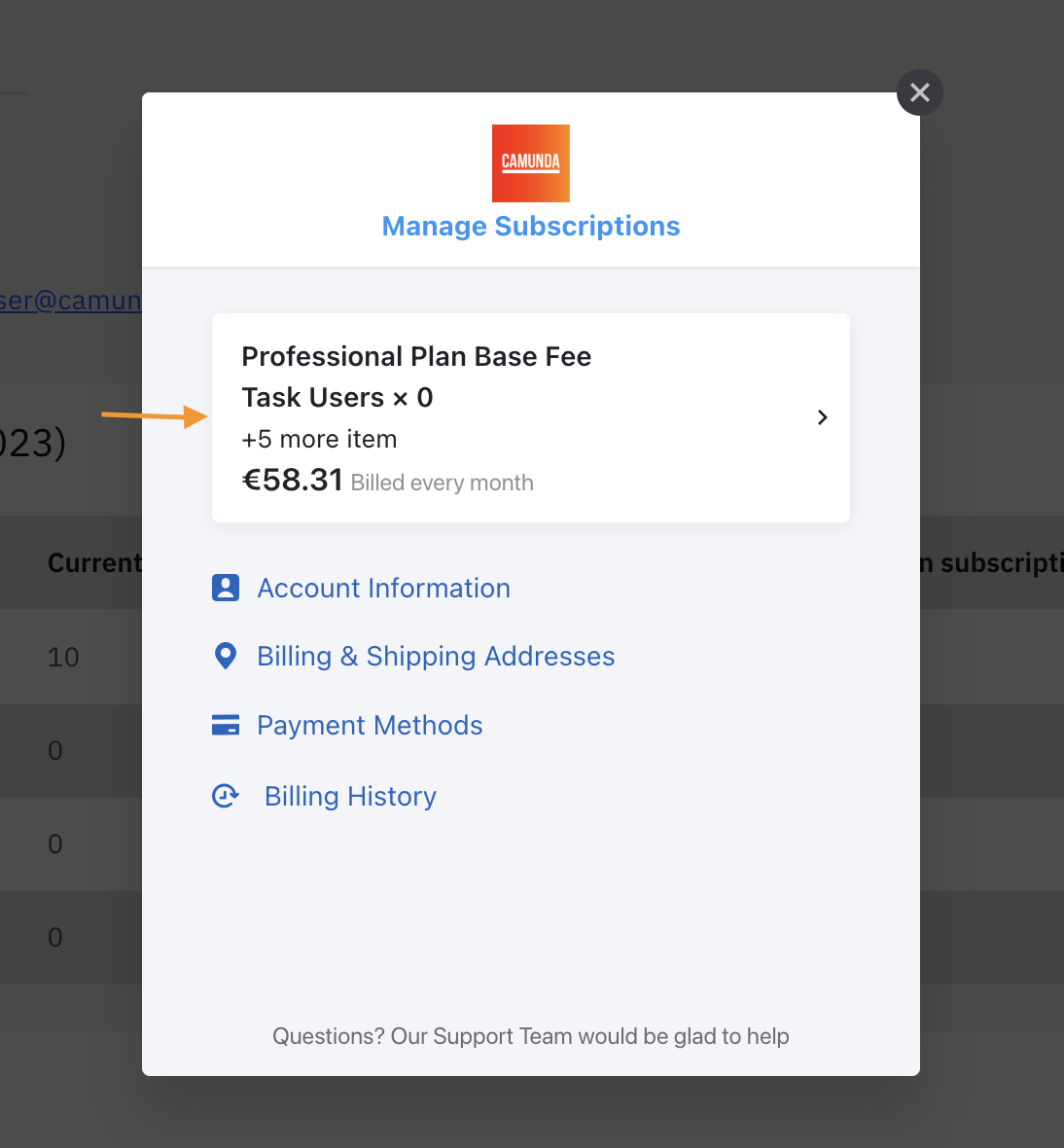Open Billing & Shipping Addresses
Image resolution: width=1064 pixels, height=1148 pixels.
pyautogui.click(x=436, y=656)
